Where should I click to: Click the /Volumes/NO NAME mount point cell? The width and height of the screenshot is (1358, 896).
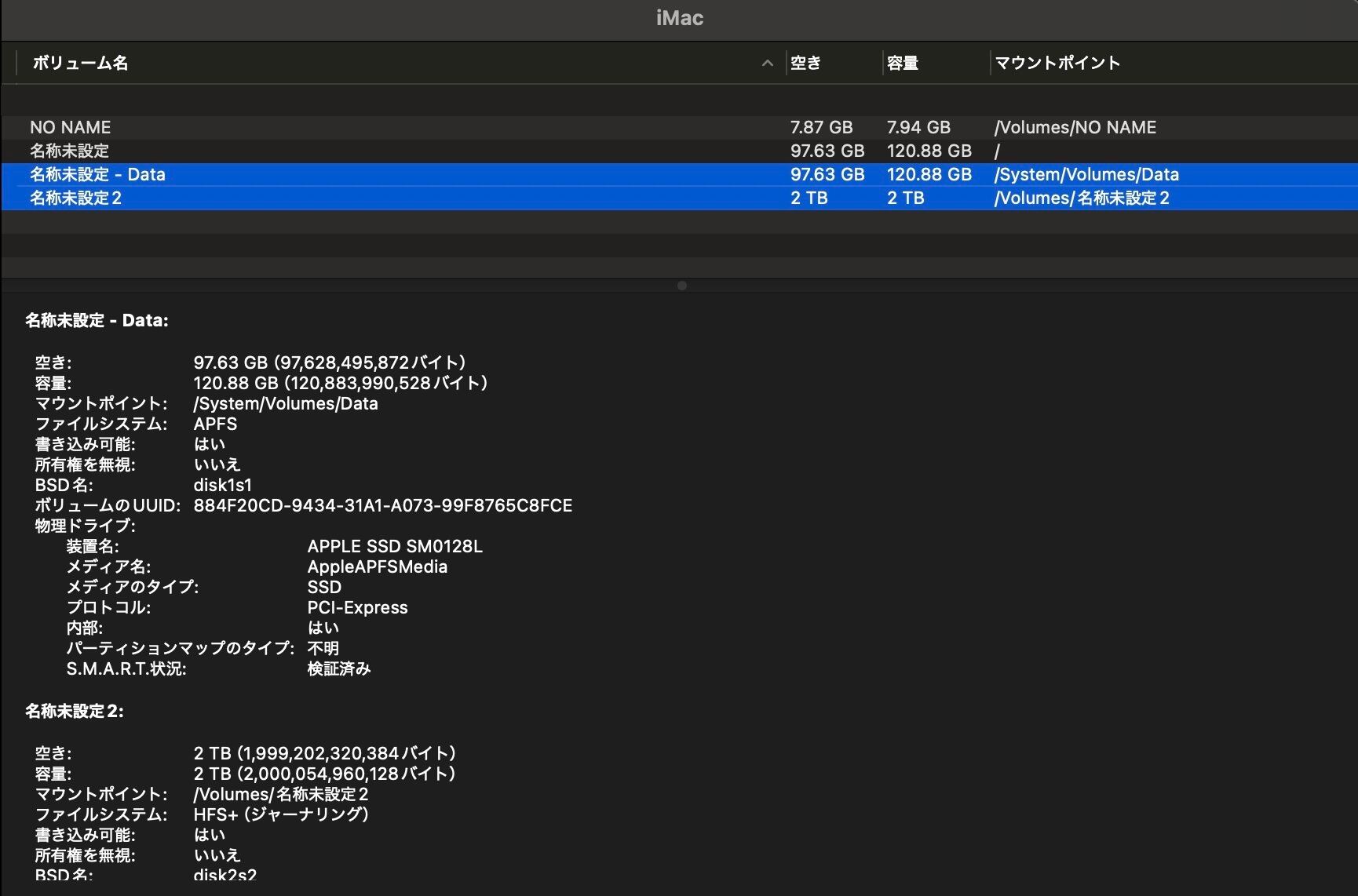point(1075,127)
